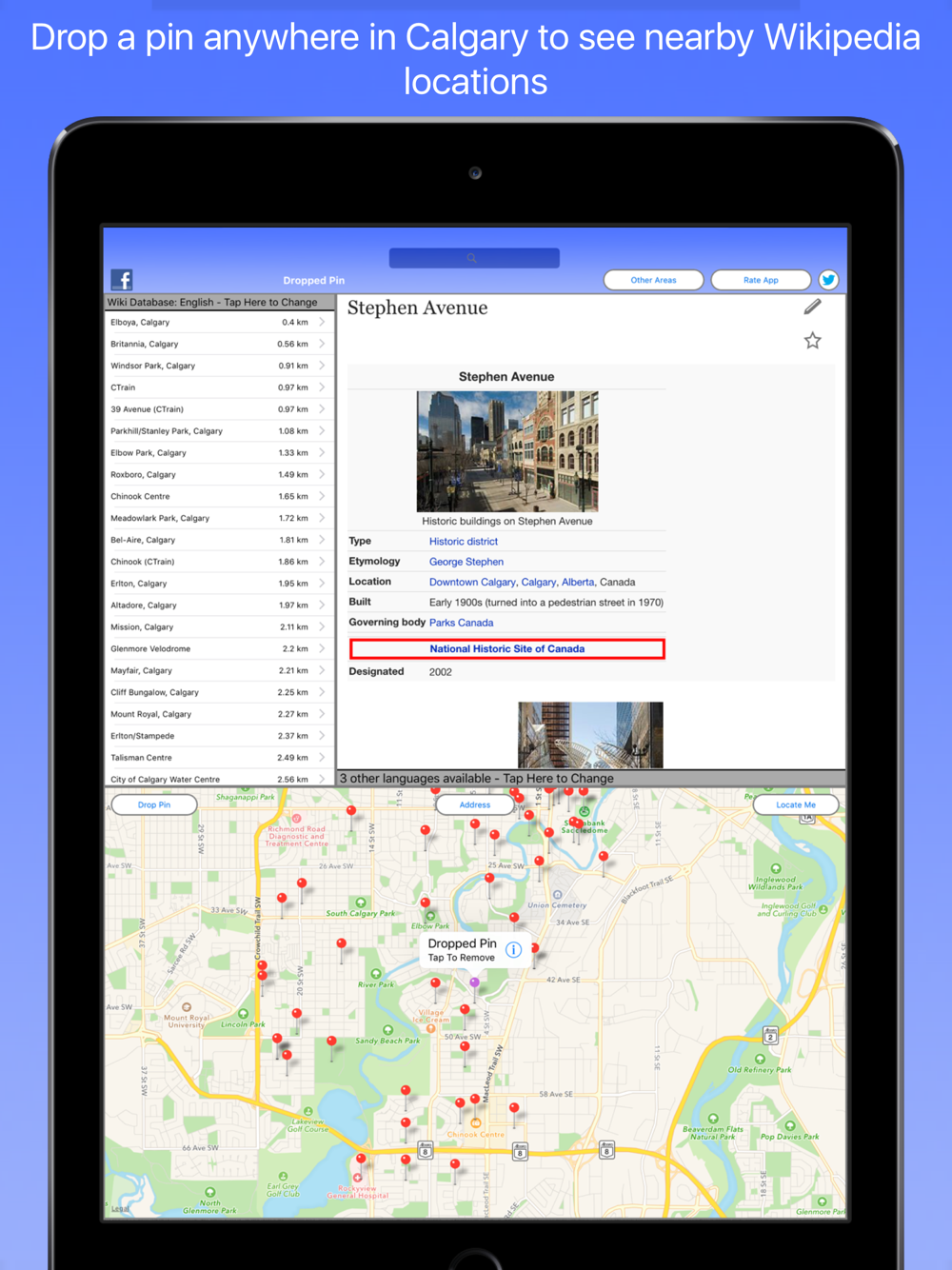Select Meadowlark Park, Calgary entry
This screenshot has width=952, height=1270.
pos(219,518)
